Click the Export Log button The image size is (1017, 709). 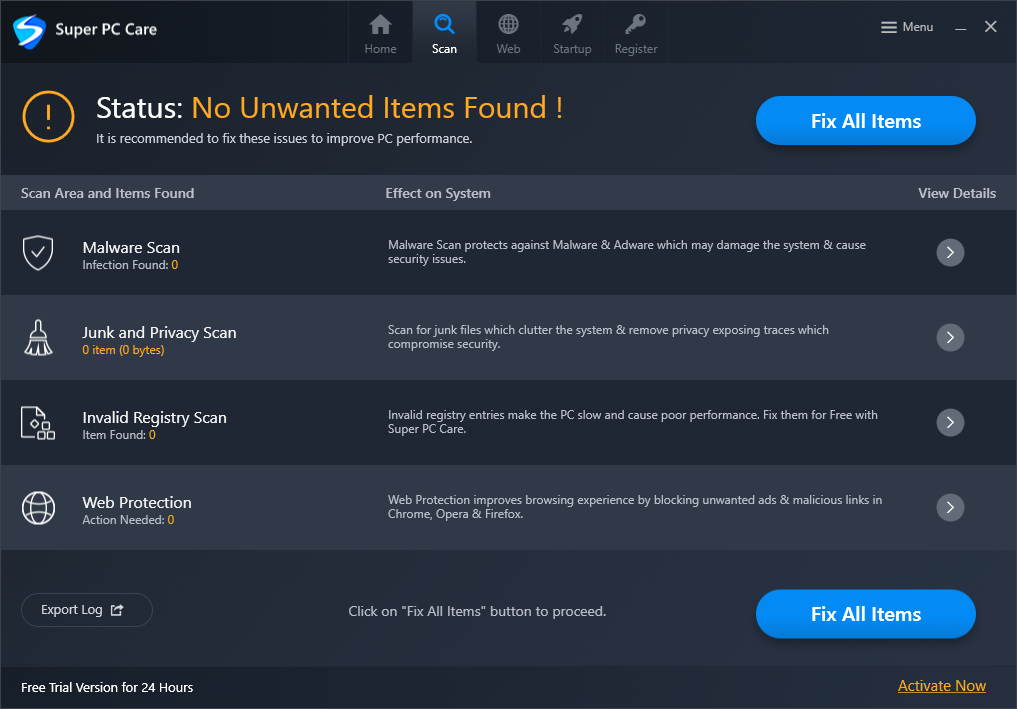click(x=86, y=610)
